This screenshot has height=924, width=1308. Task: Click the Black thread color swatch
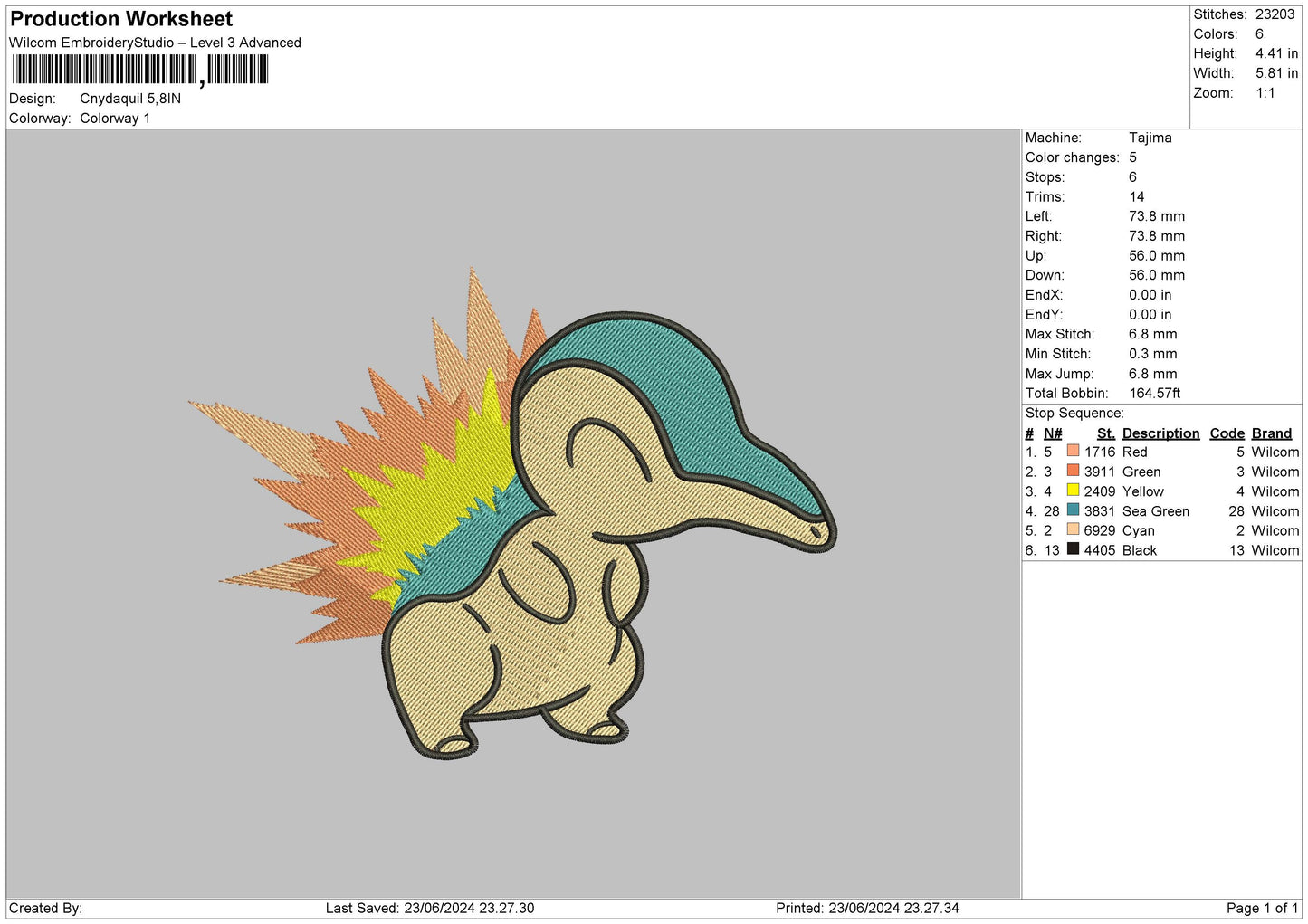tap(1073, 549)
